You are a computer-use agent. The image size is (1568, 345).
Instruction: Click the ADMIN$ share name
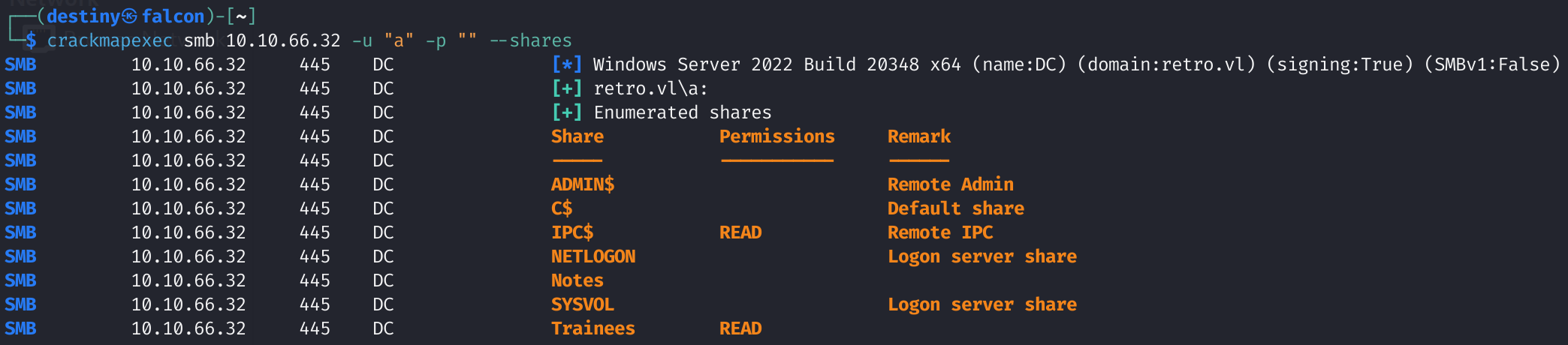click(583, 184)
